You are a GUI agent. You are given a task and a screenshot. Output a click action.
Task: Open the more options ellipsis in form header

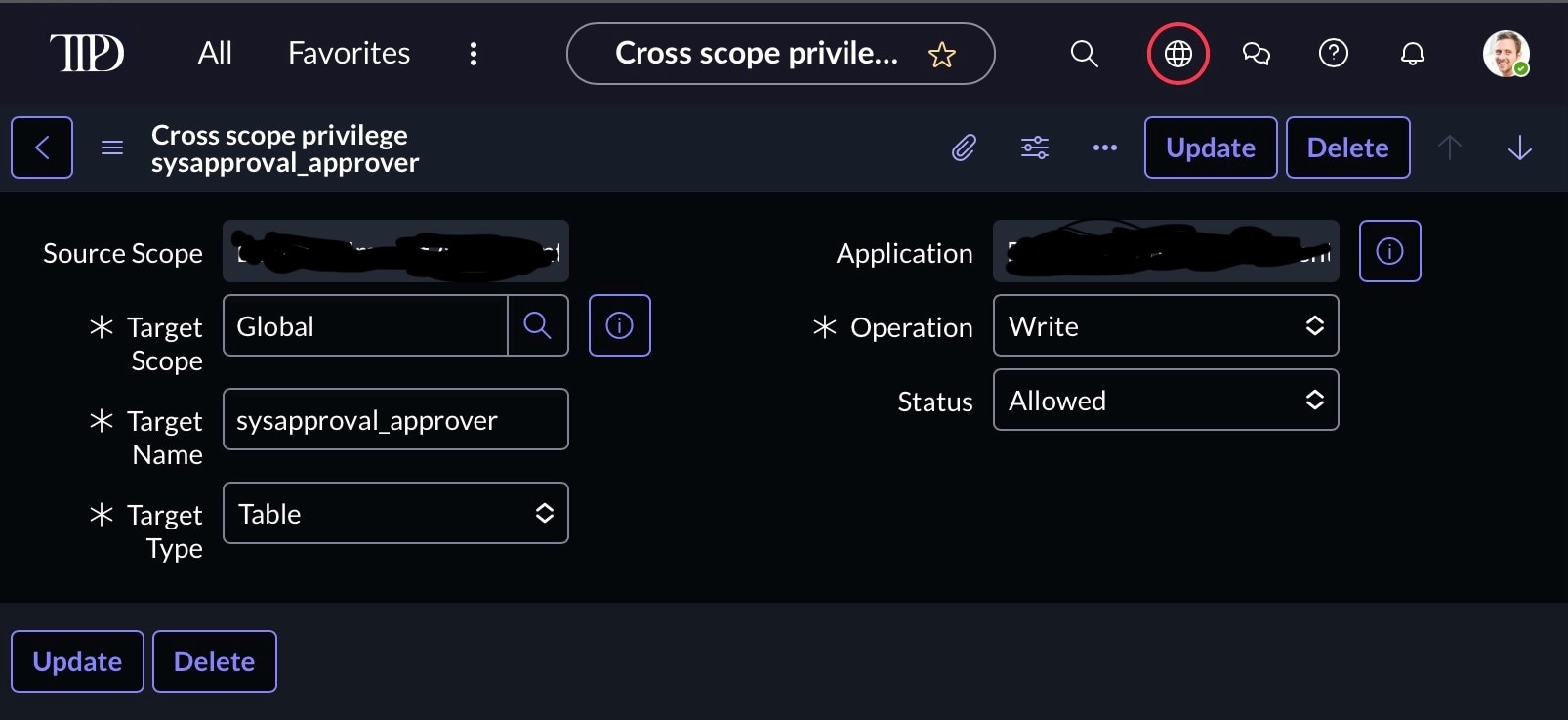1104,148
